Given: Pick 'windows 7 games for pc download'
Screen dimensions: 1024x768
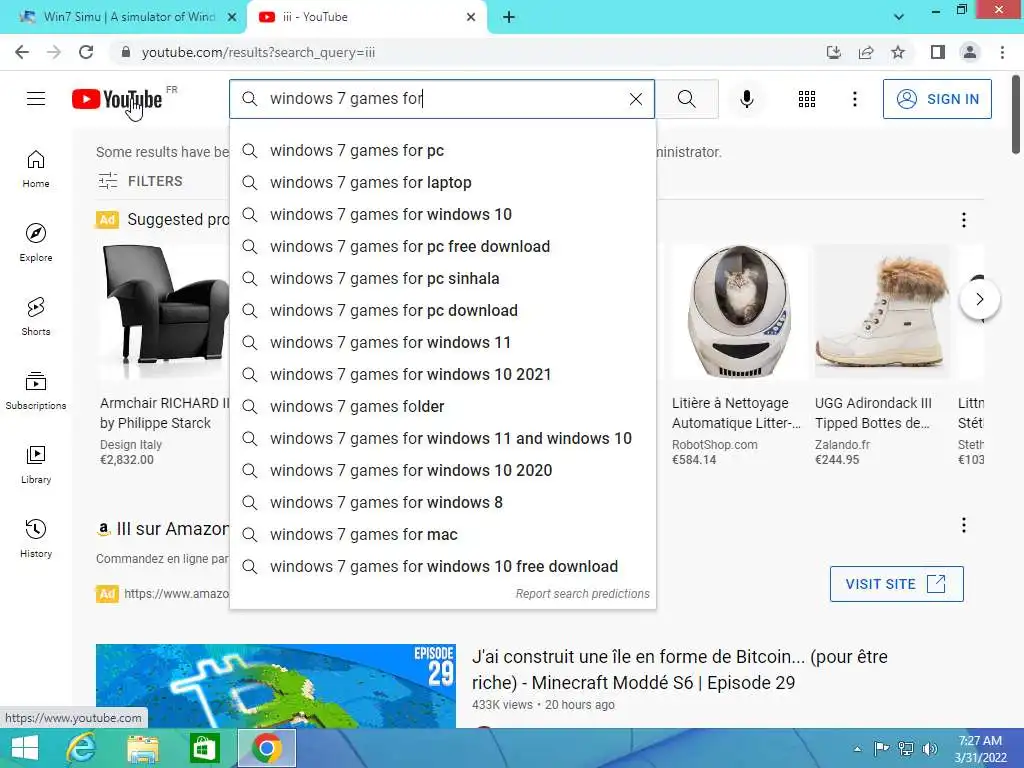Looking at the screenshot, I should 443,311.
